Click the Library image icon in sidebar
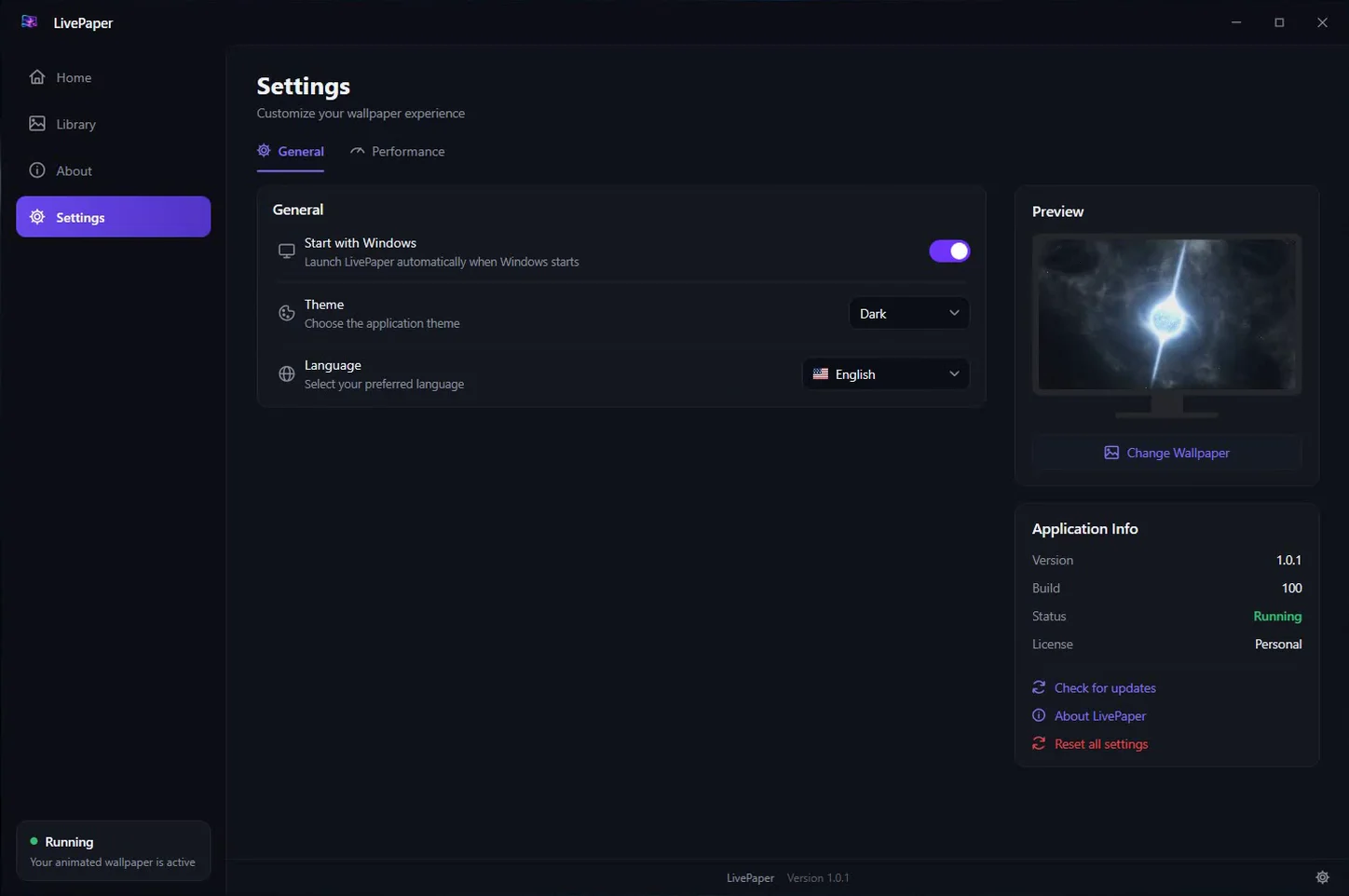 [37, 124]
